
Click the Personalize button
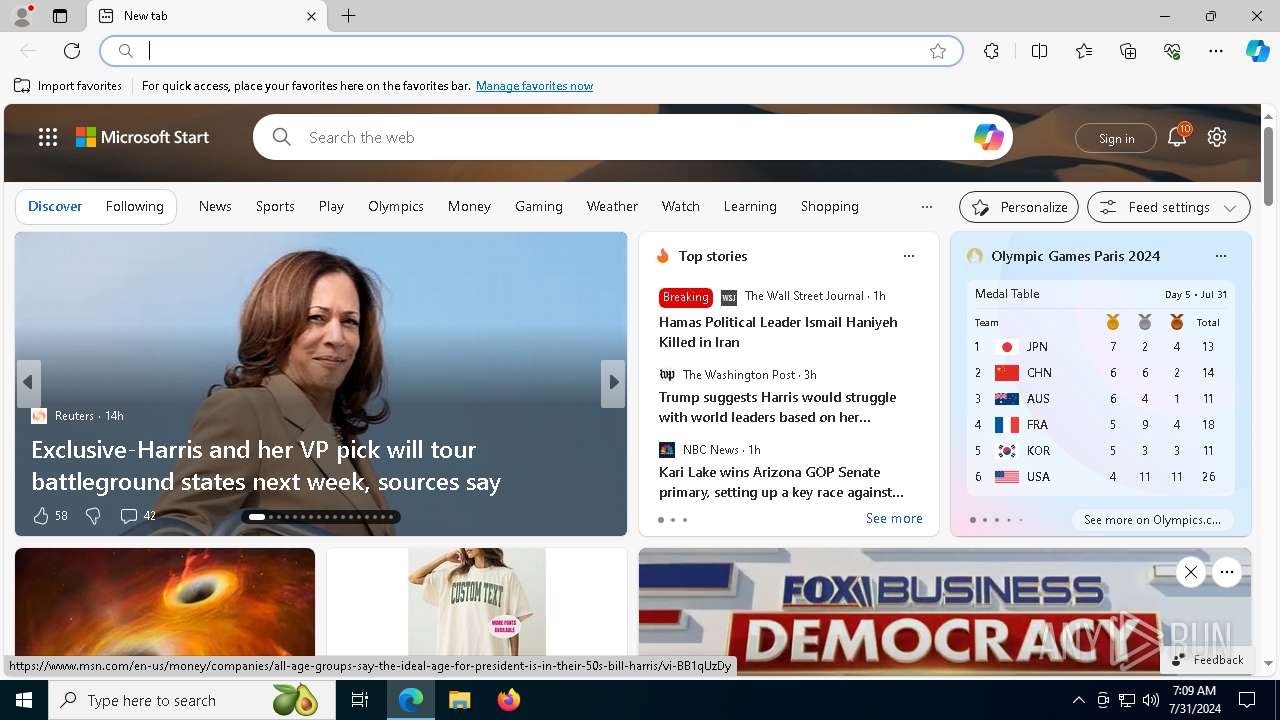pyautogui.click(x=1019, y=207)
